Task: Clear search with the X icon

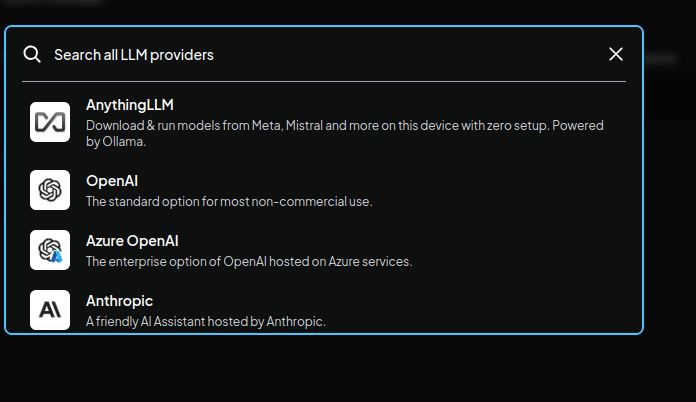Action: [x=616, y=54]
